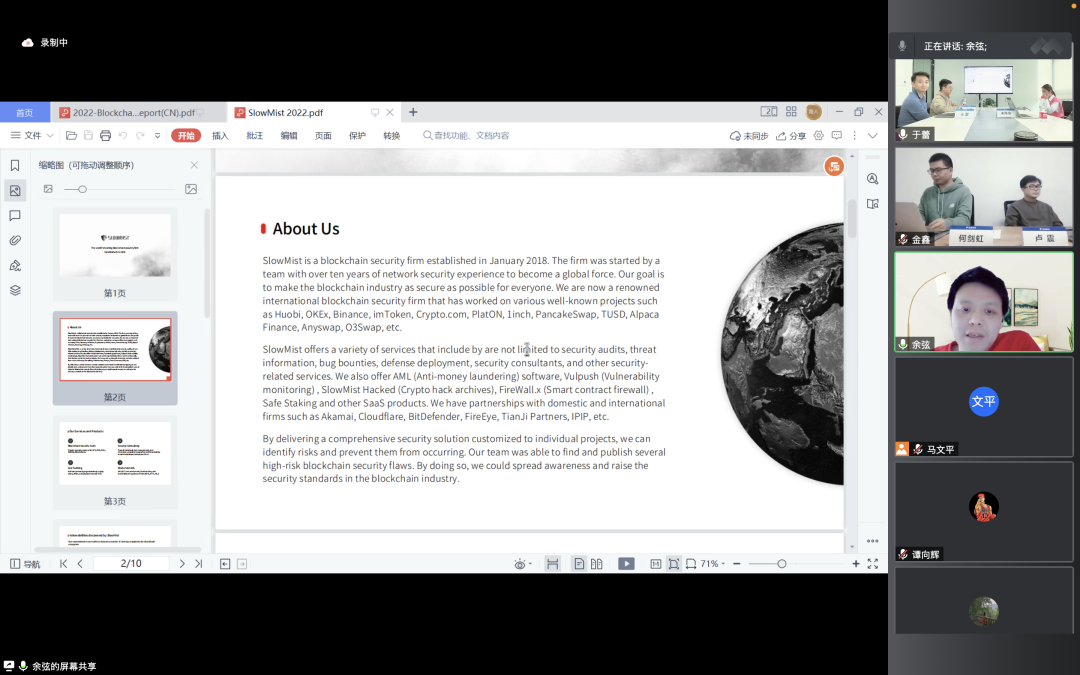This screenshot has width=1080, height=675.
Task: Adjust the zoom slider in status bar
Action: pos(782,563)
